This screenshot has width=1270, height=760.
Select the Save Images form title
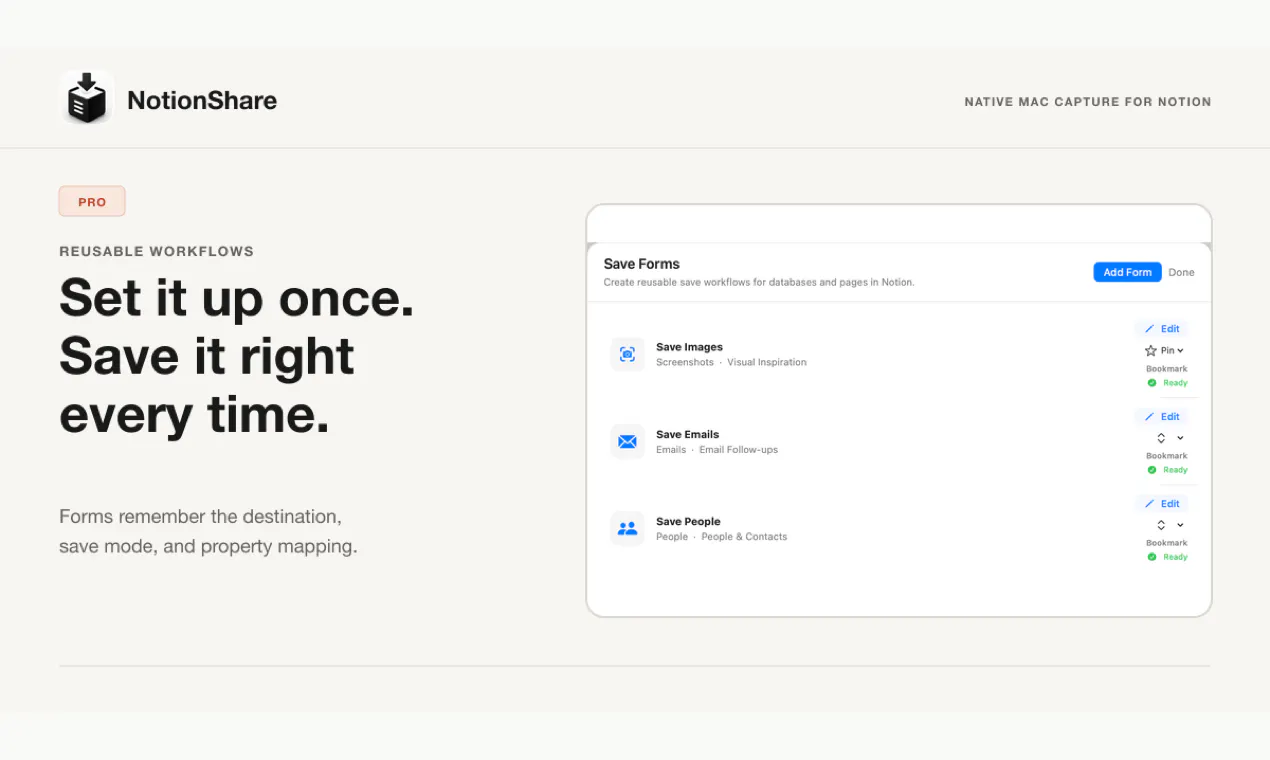pyautogui.click(x=689, y=347)
